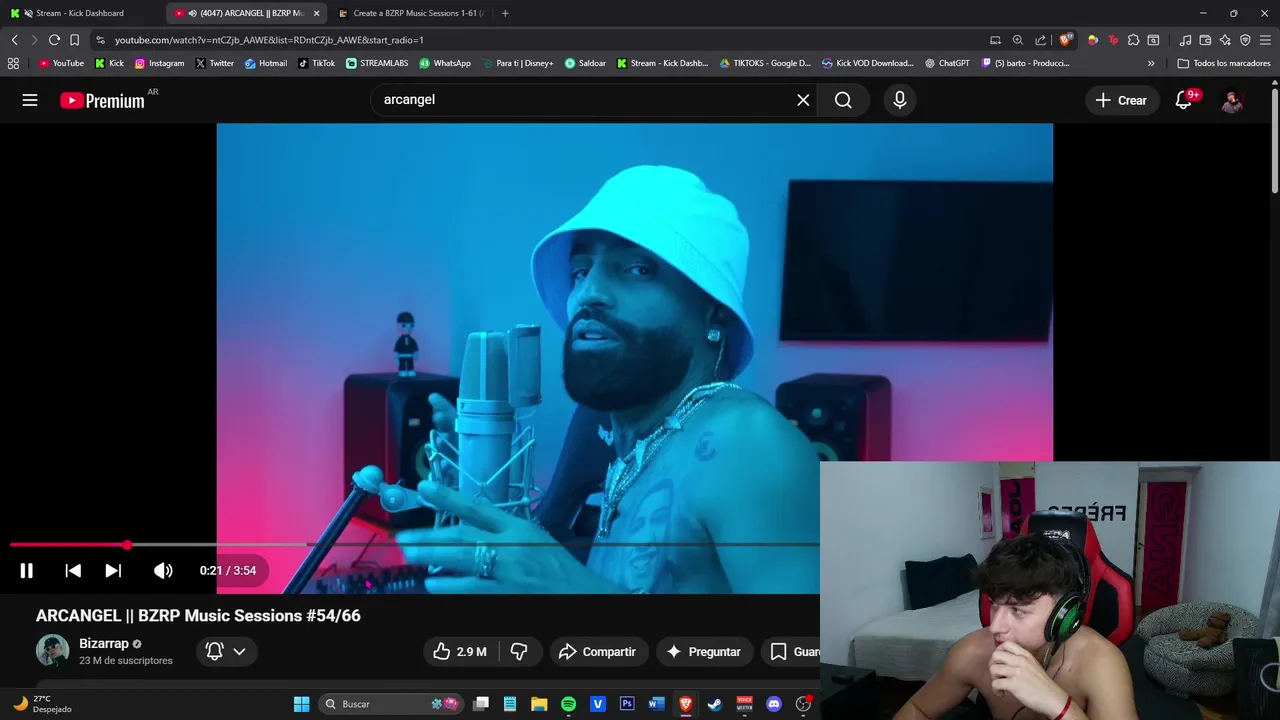Click the taskbar Buscar search box
Screen dimensions: 1280x720
(x=392, y=704)
